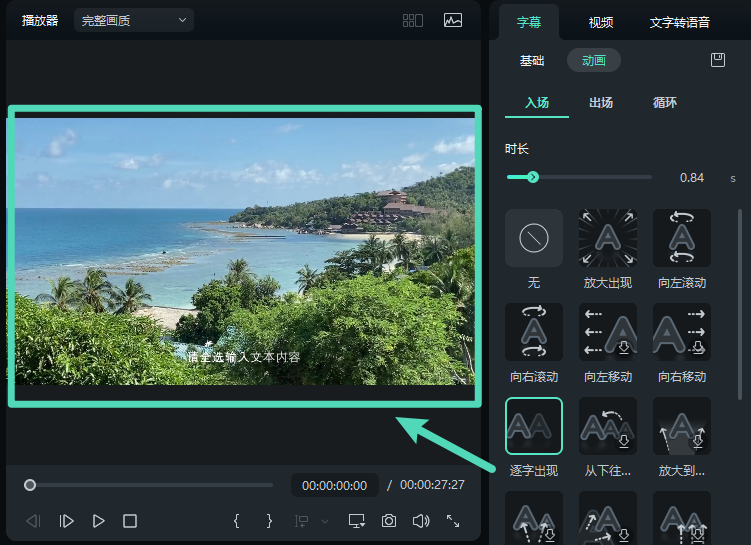Set mark in with left brace icon

(x=236, y=521)
